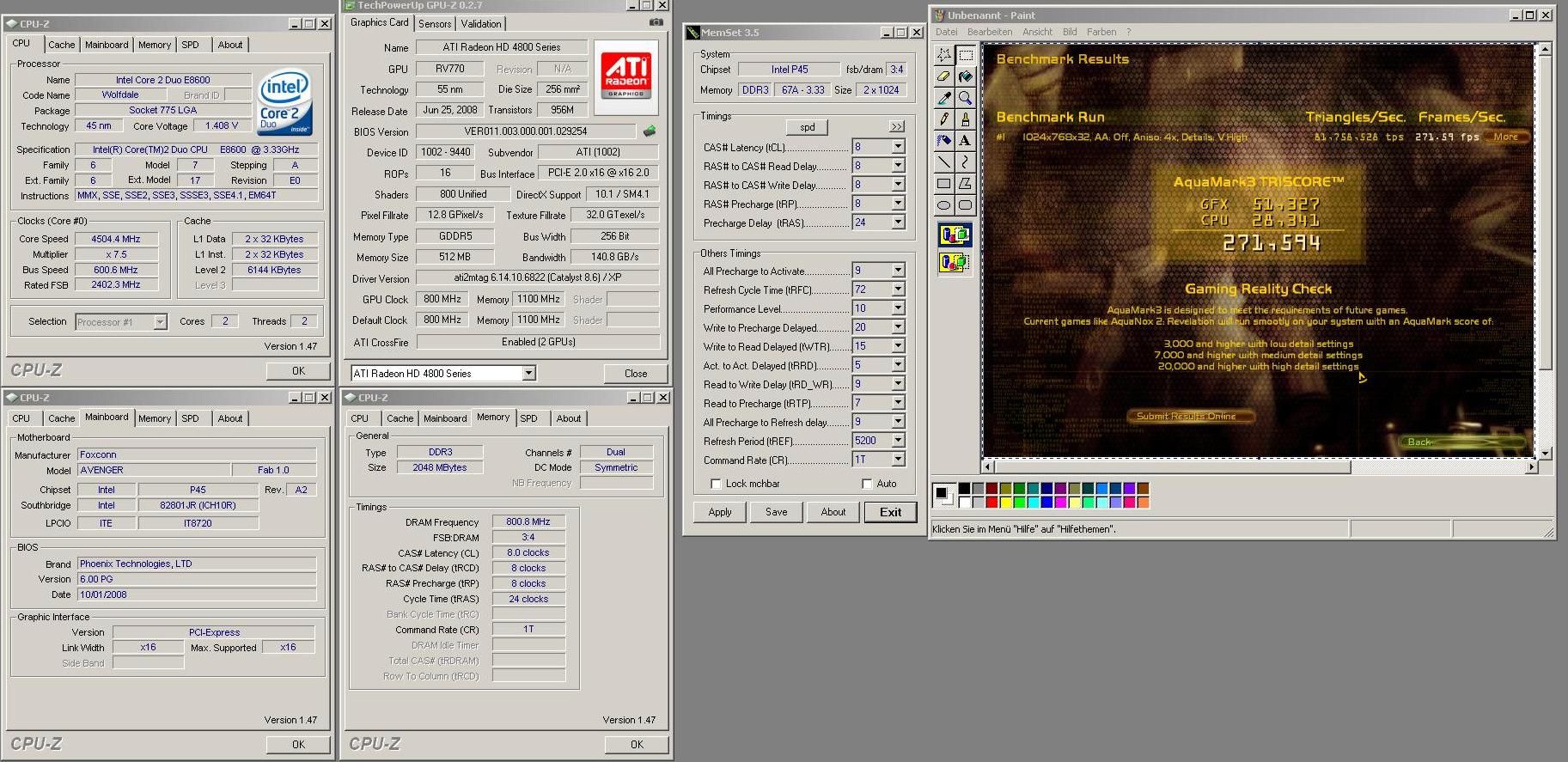Choose the Brush tool in Paint
Image resolution: width=1568 pixels, height=762 pixels.
(x=965, y=119)
